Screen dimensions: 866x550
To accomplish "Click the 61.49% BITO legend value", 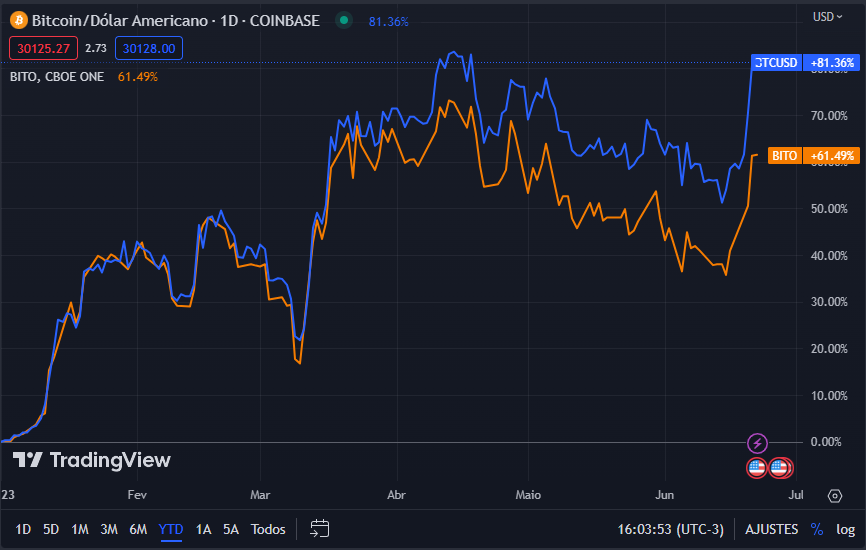I will 138,77.
